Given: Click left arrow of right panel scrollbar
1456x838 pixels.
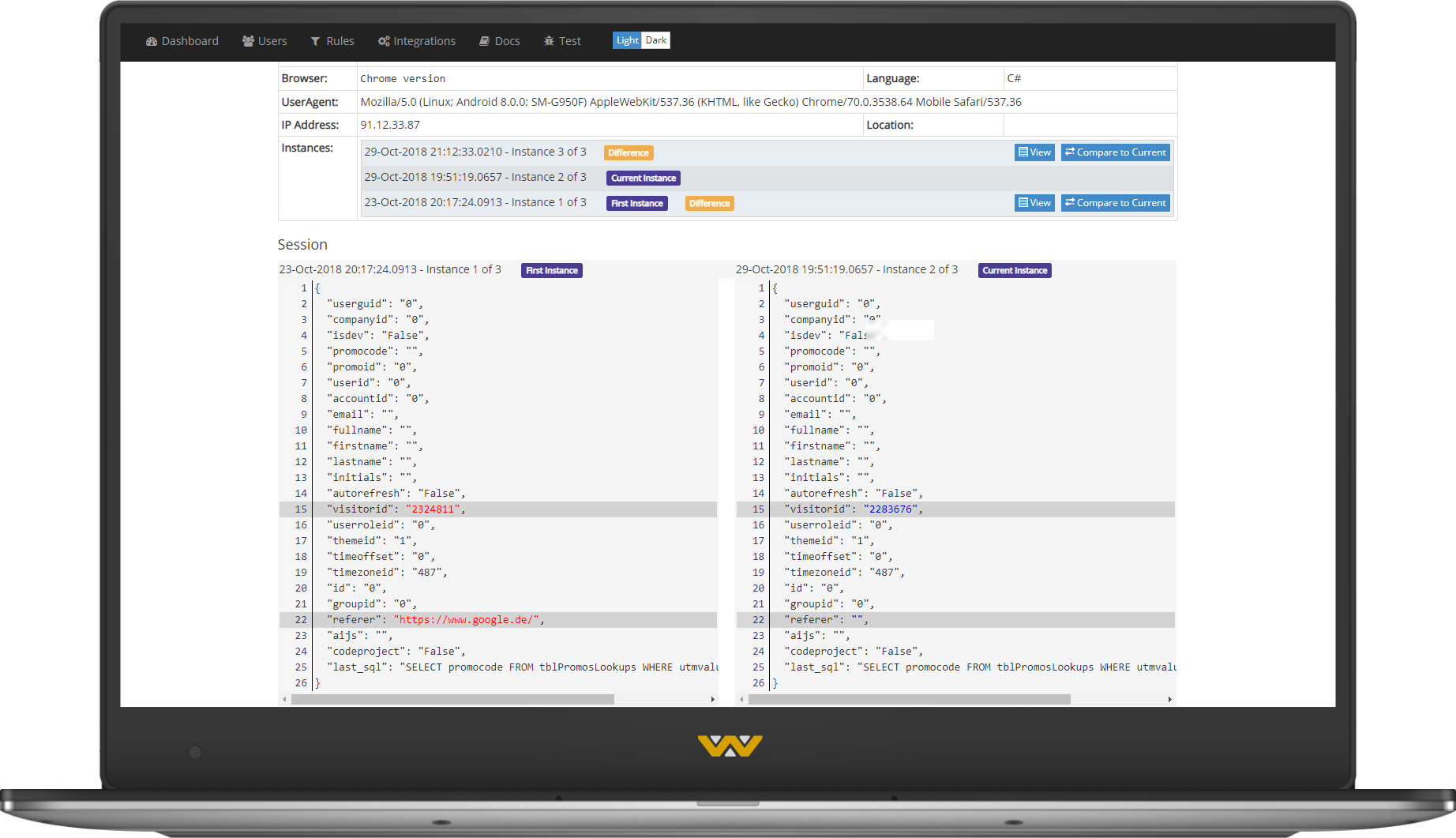Looking at the screenshot, I should click(x=741, y=700).
